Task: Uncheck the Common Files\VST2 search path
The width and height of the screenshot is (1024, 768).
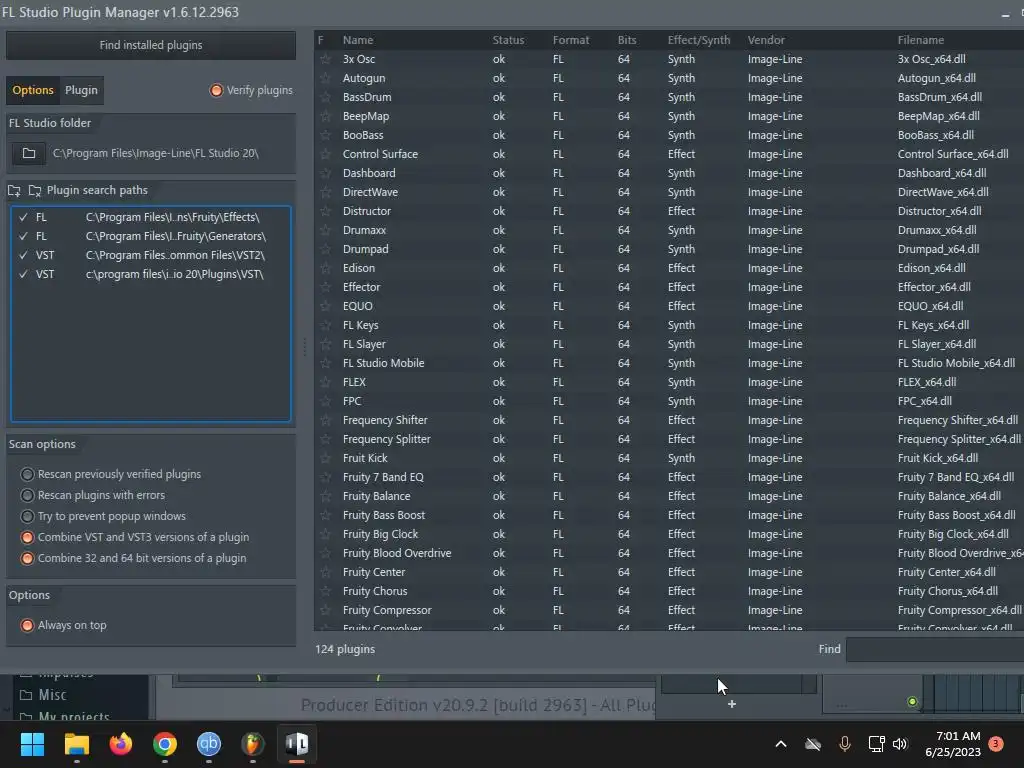Action: coord(24,255)
